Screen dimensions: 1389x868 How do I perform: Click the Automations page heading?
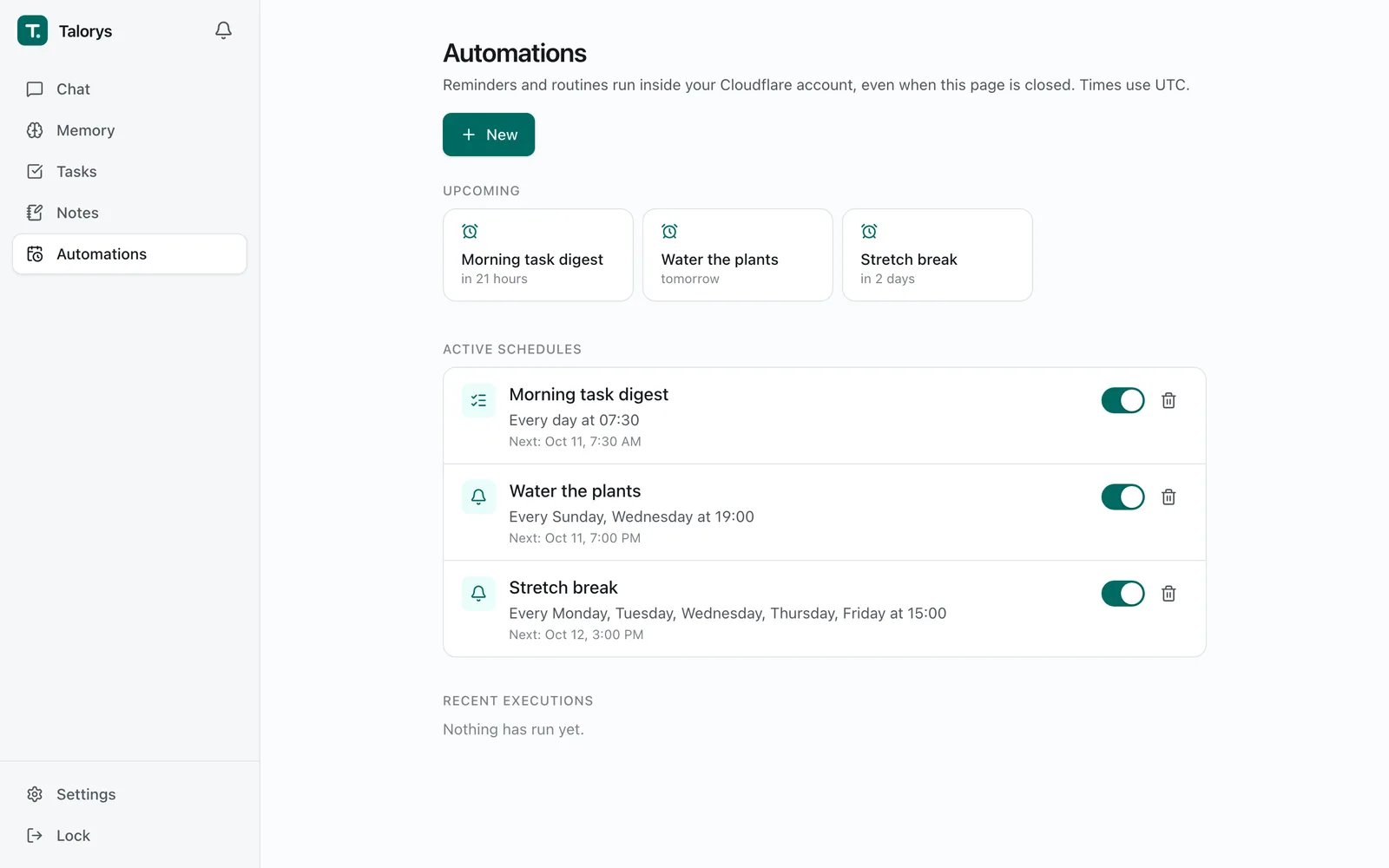(515, 53)
